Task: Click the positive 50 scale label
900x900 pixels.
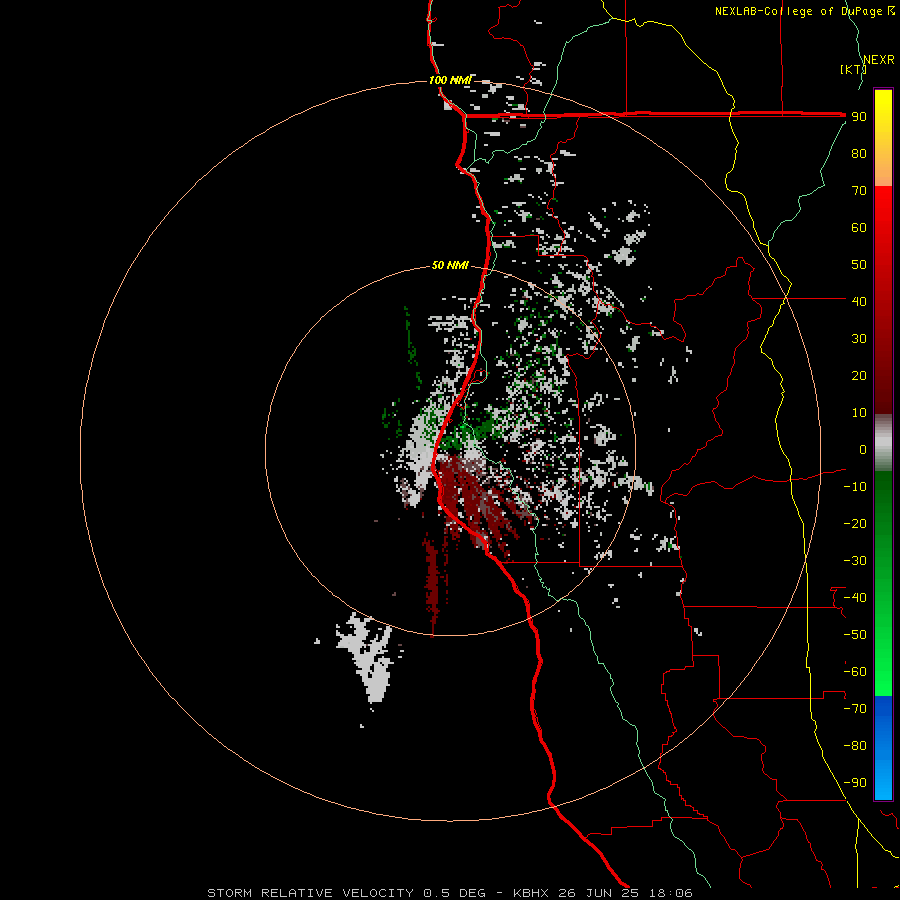Action: click(x=859, y=265)
